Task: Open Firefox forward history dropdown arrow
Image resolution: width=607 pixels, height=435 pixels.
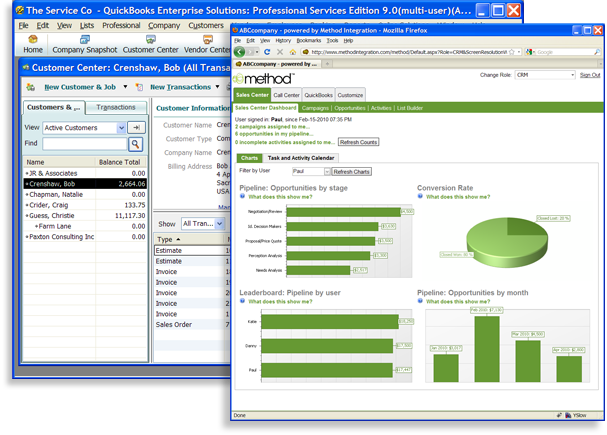Action: coord(257,52)
